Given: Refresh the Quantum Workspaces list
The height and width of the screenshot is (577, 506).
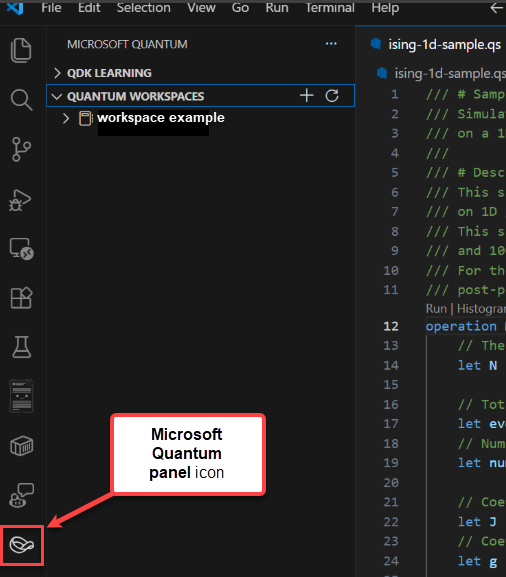Looking at the screenshot, I should pyautogui.click(x=332, y=96).
